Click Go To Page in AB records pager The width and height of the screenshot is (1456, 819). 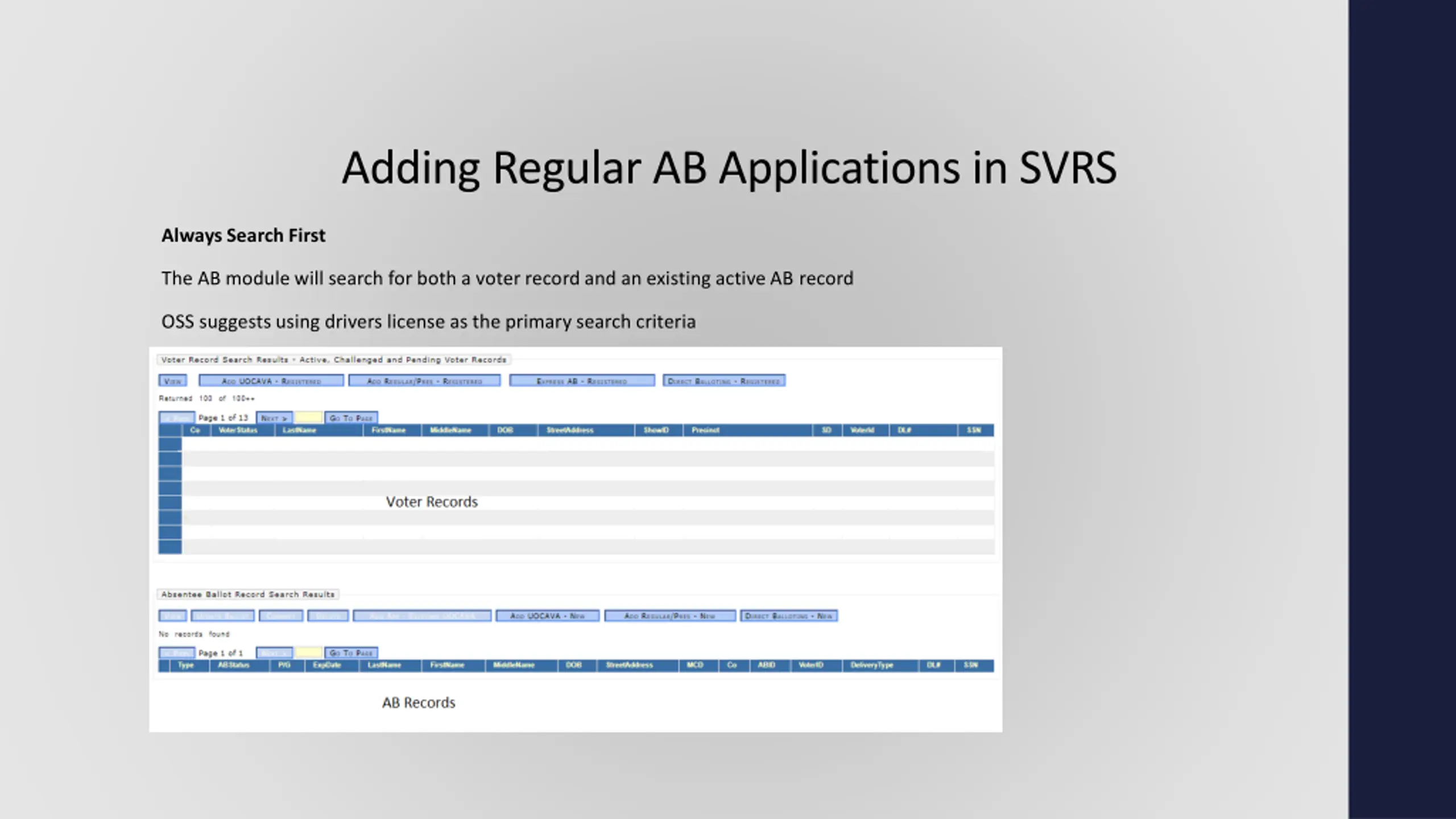click(351, 653)
